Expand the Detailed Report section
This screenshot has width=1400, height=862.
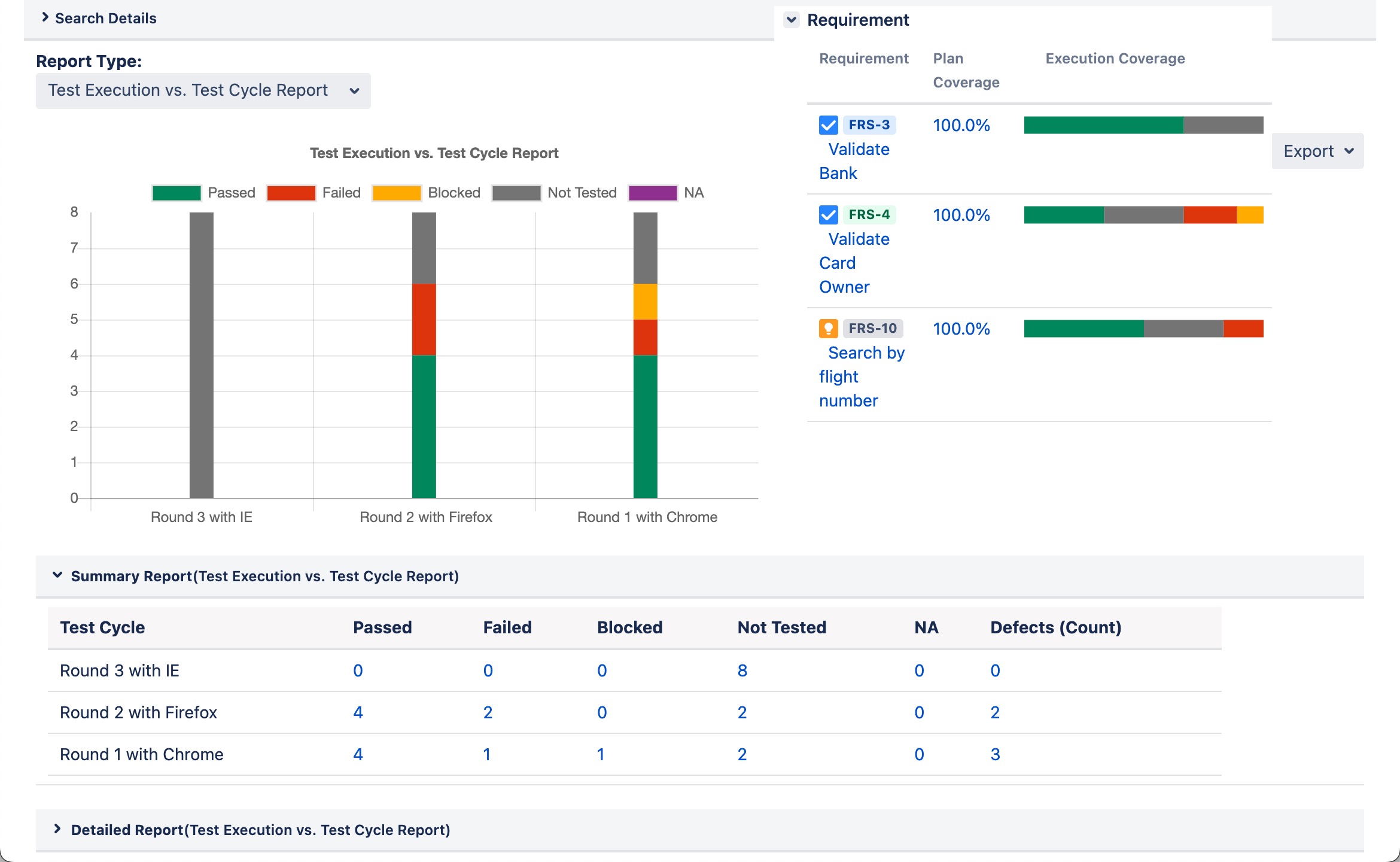coord(57,830)
